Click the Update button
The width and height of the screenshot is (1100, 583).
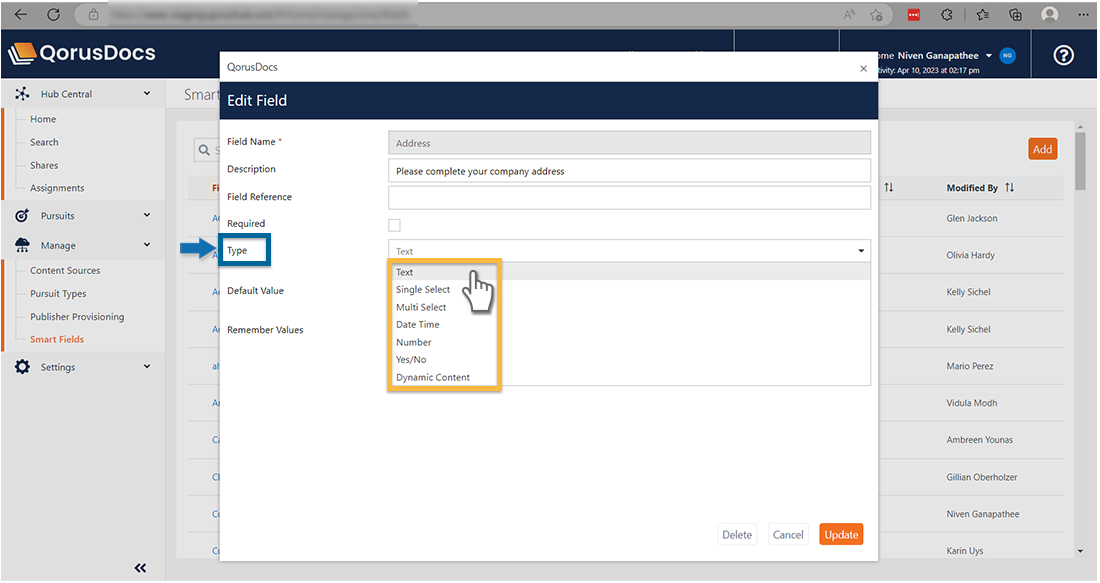[841, 534]
